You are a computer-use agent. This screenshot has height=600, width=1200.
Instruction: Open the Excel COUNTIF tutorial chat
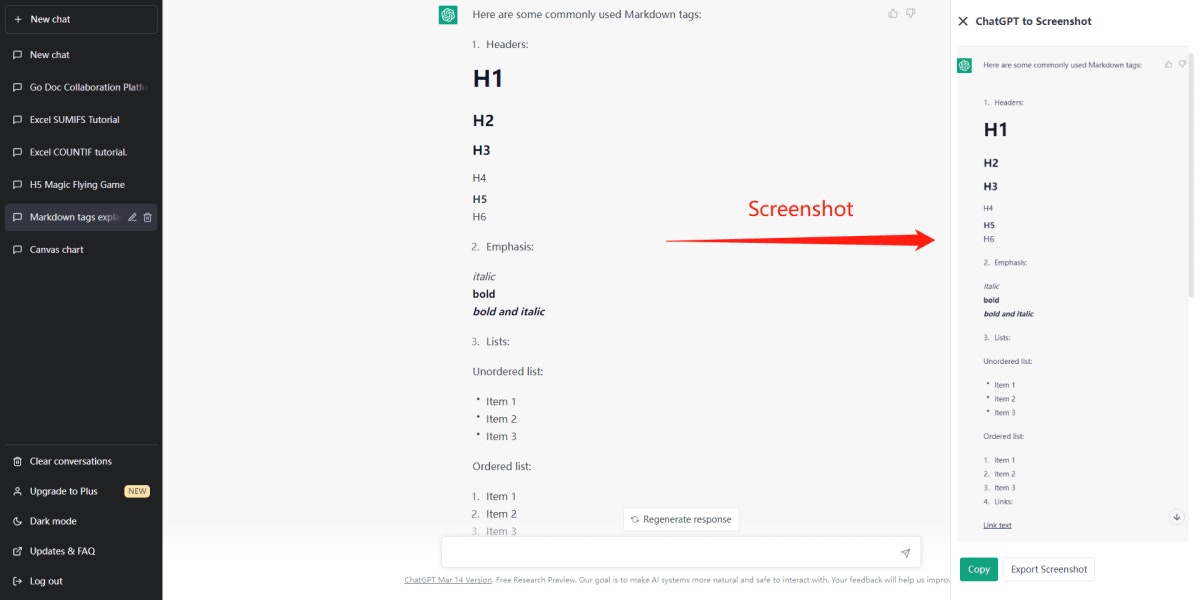point(81,152)
